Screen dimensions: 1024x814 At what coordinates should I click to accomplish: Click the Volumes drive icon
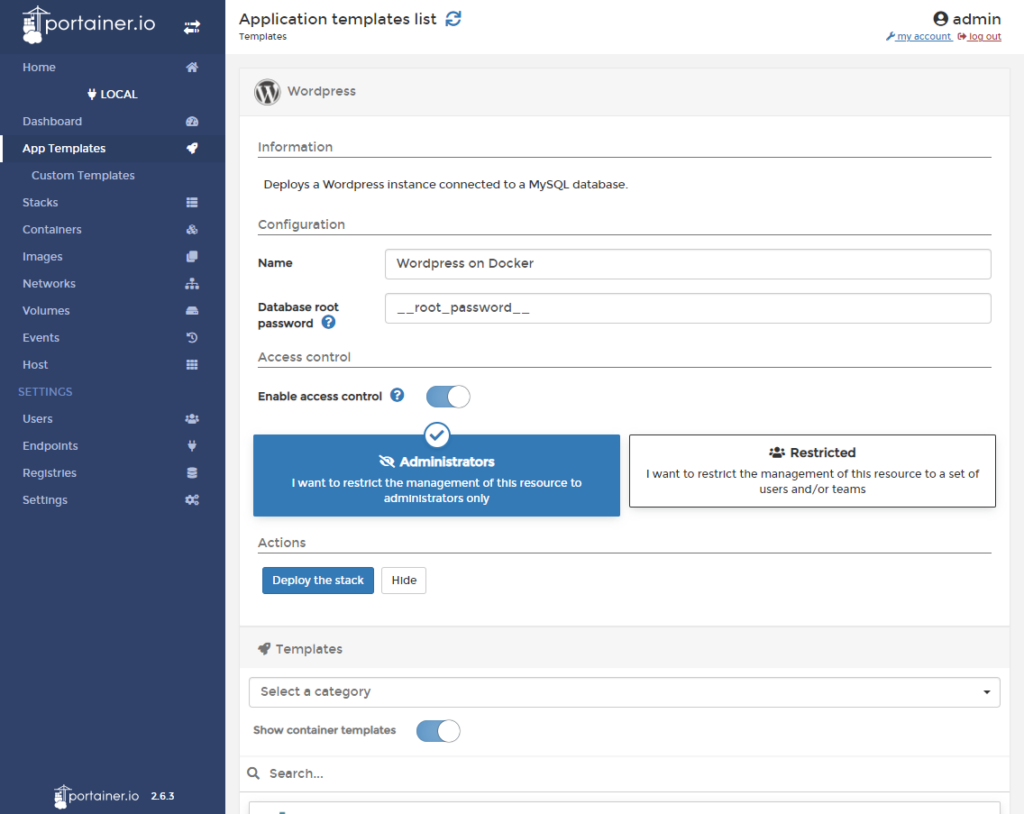click(x=192, y=310)
